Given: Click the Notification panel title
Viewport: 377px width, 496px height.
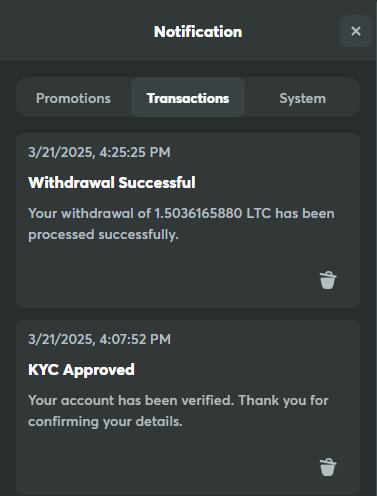Looking at the screenshot, I should [x=198, y=32].
